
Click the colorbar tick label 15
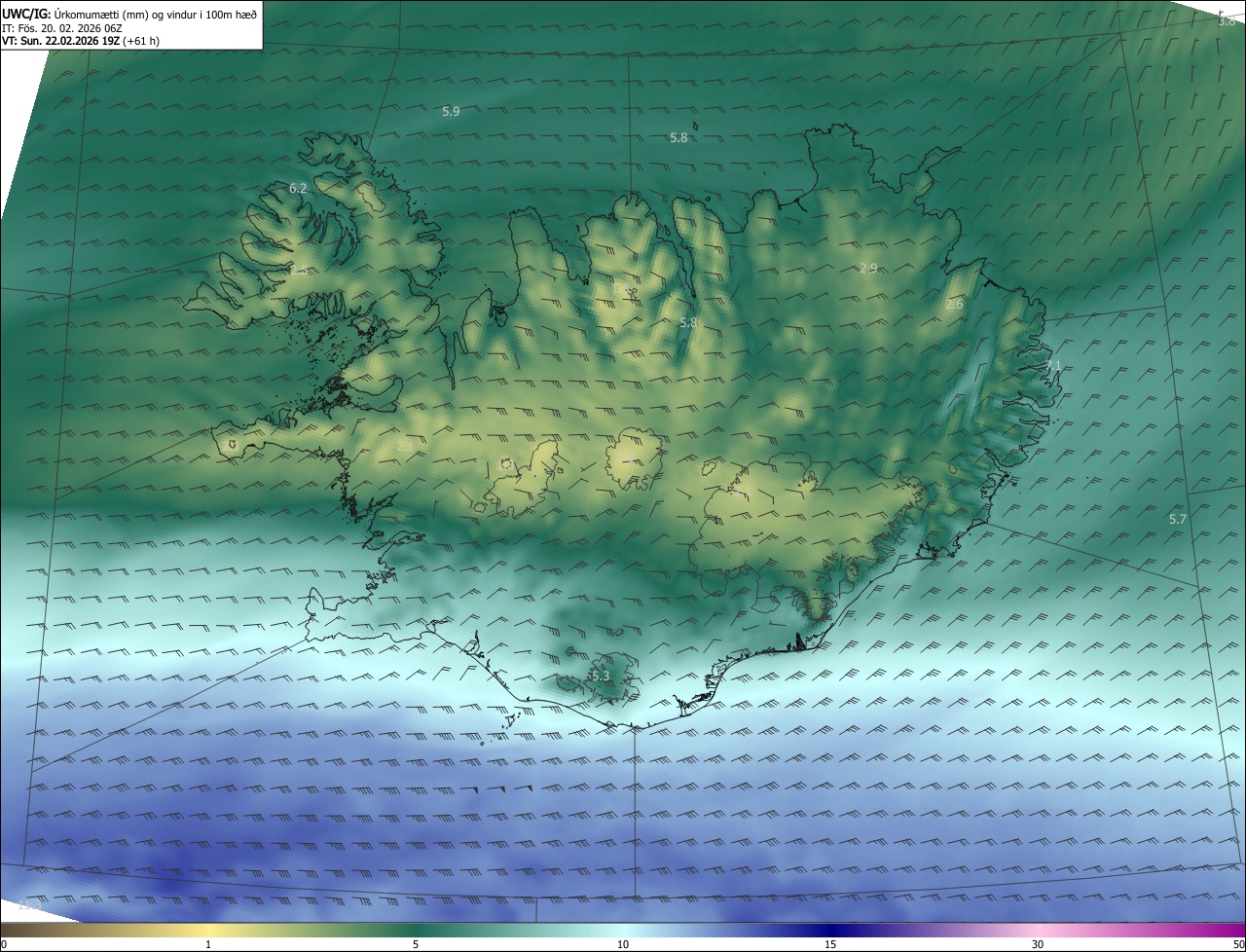click(830, 945)
